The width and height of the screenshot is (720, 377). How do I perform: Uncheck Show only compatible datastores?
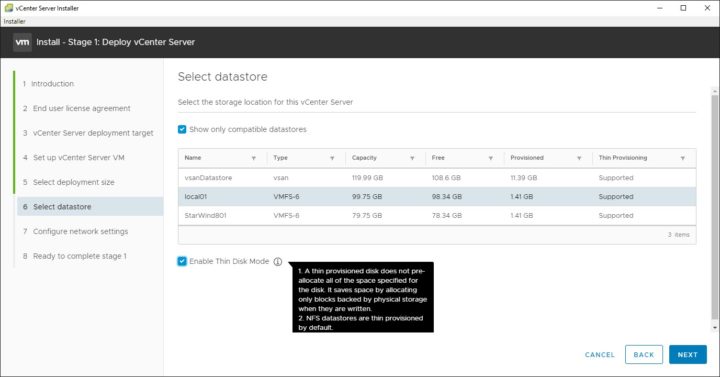click(x=182, y=129)
